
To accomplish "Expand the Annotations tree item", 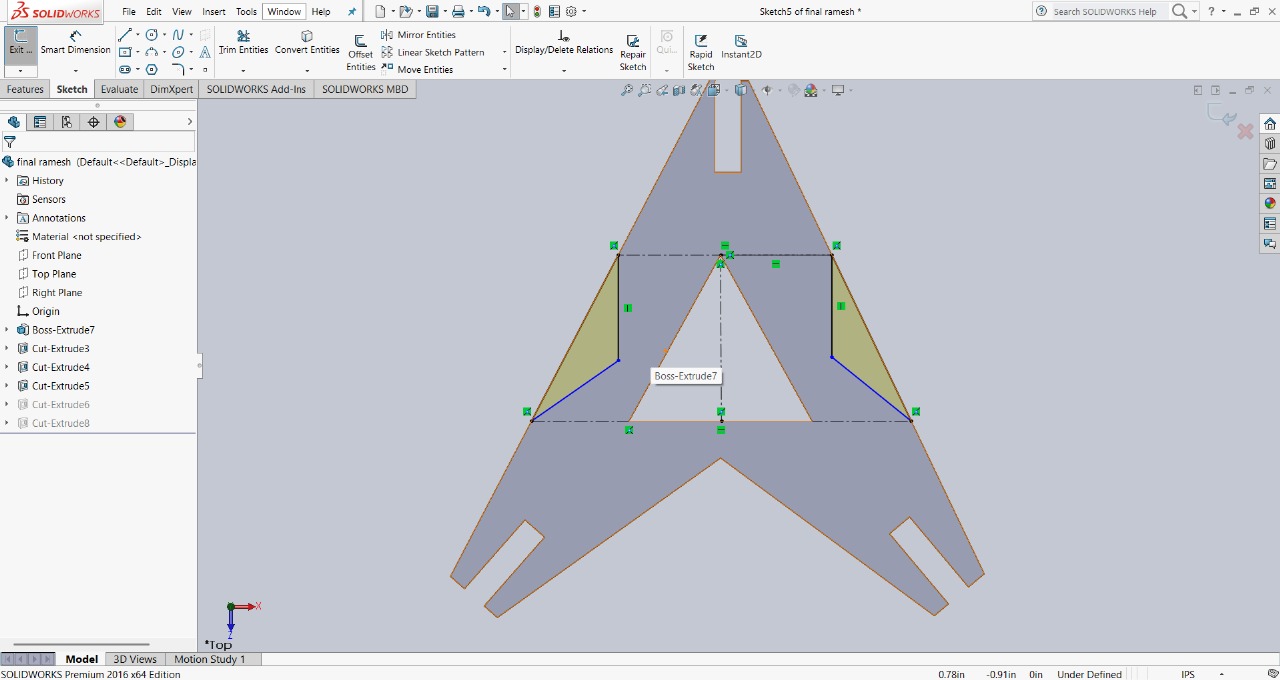I will click(x=7, y=218).
